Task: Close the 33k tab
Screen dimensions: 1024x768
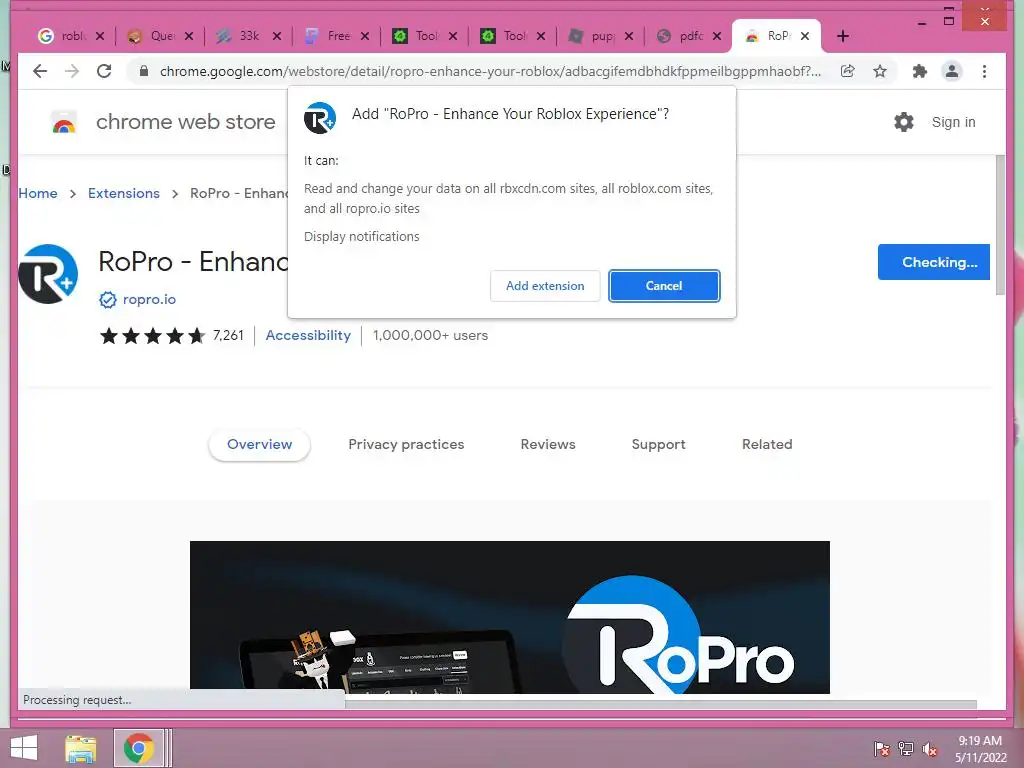Action: [277, 36]
